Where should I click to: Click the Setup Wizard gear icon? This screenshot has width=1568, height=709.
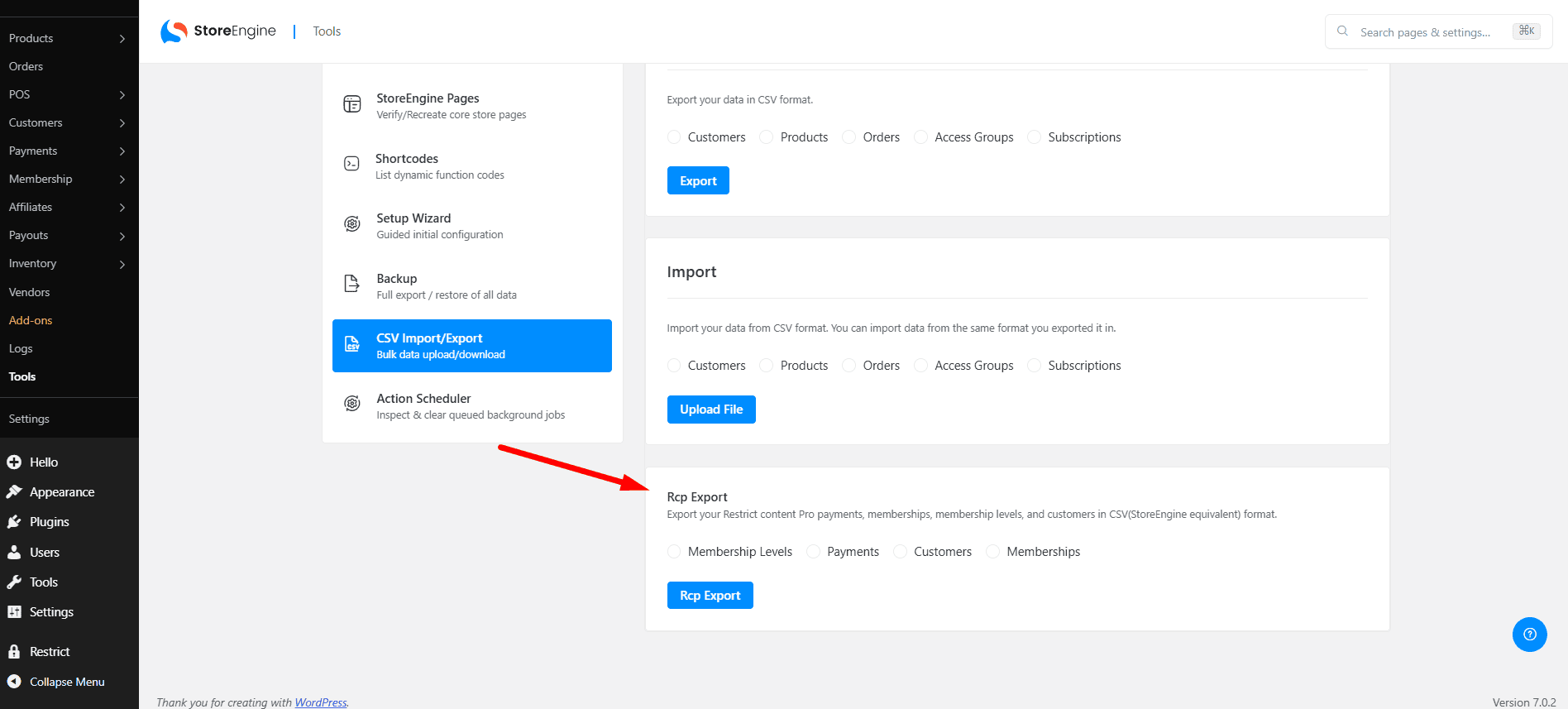352,224
